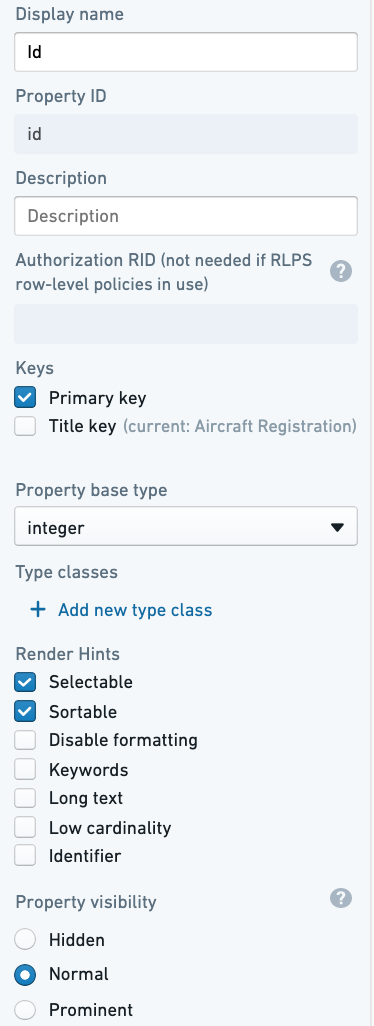The height and width of the screenshot is (1026, 374).
Task: Click the help icon next to Property visibility
Action: [341, 899]
